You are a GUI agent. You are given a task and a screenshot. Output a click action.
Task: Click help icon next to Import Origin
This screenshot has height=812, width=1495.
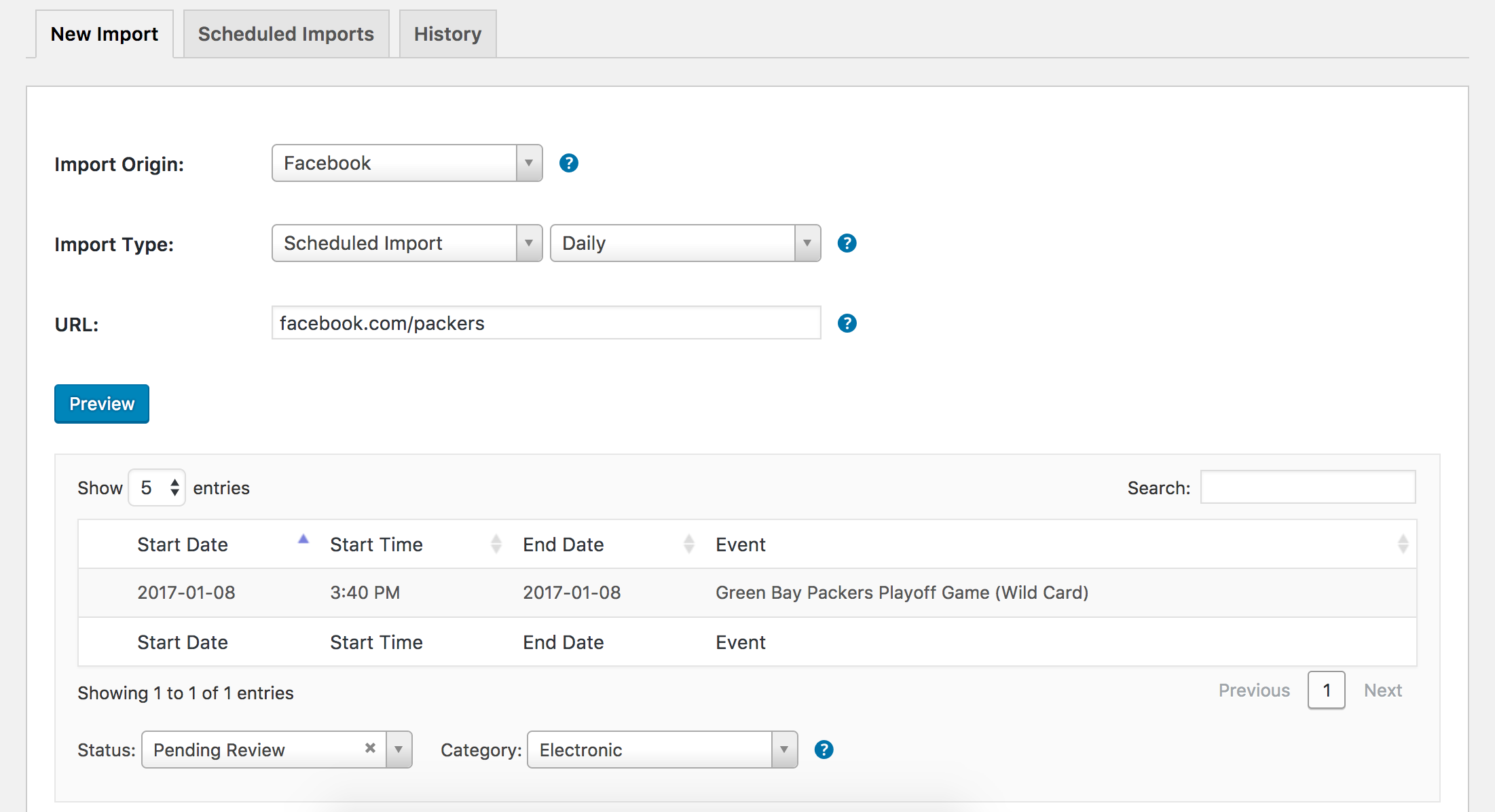click(568, 163)
